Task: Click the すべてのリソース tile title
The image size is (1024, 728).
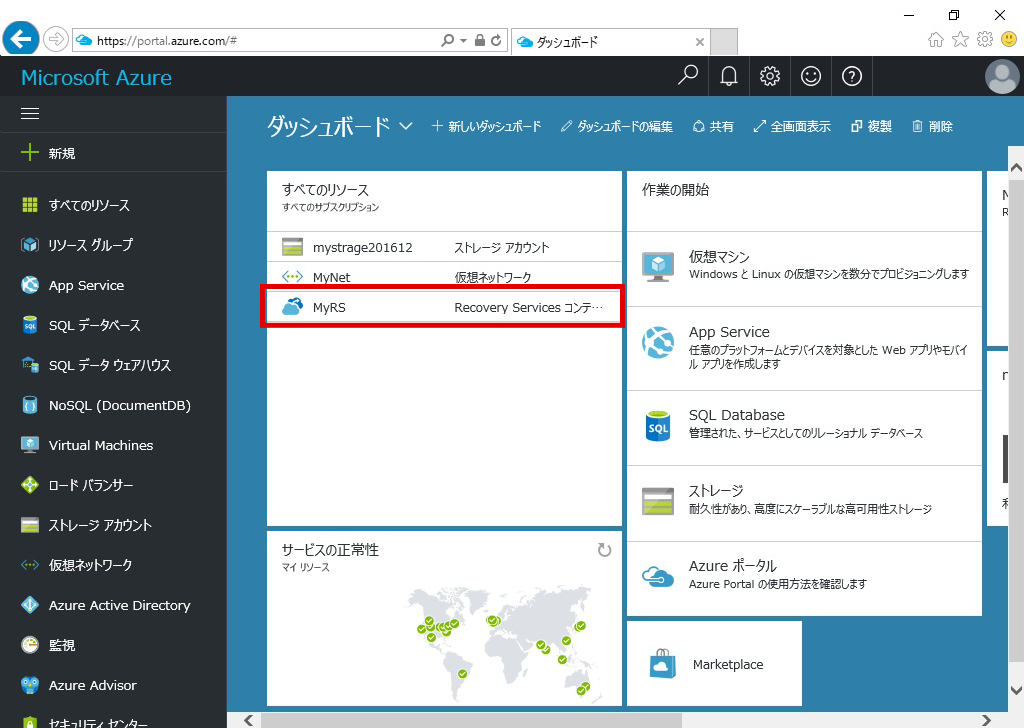Action: pyautogui.click(x=325, y=190)
